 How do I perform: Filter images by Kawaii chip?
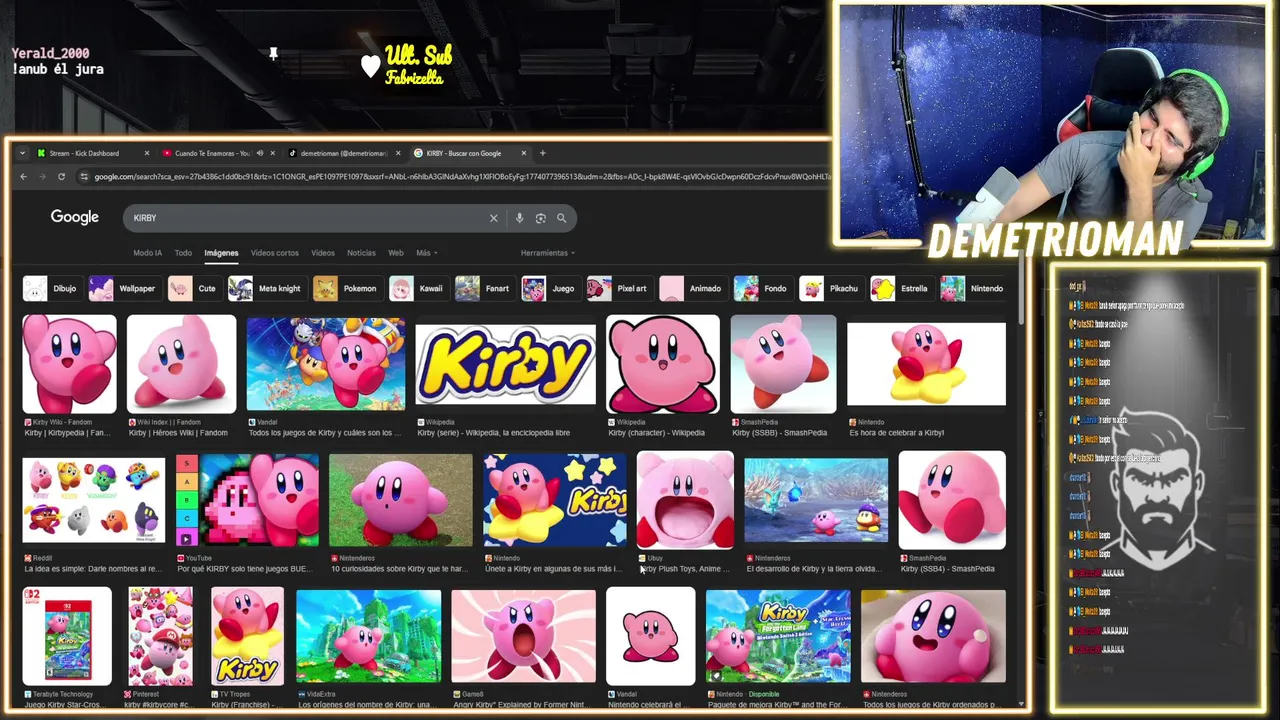[x=417, y=289]
